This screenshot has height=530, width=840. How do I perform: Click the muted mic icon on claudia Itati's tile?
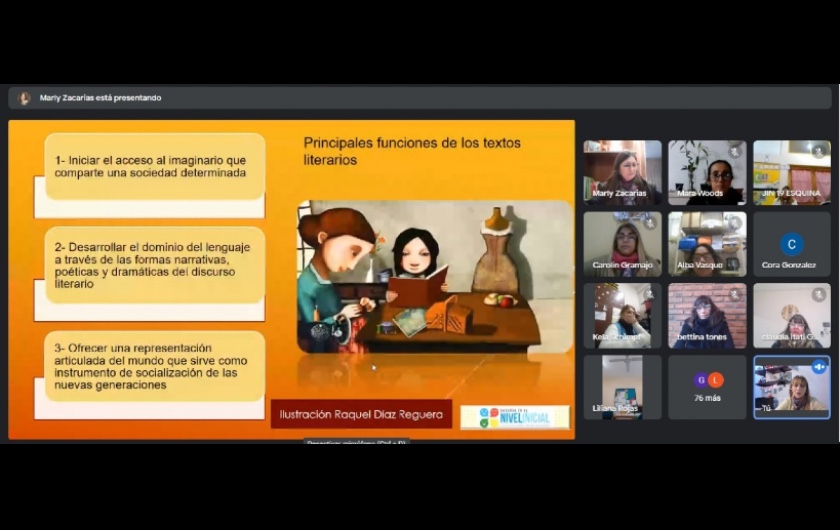(x=819, y=294)
